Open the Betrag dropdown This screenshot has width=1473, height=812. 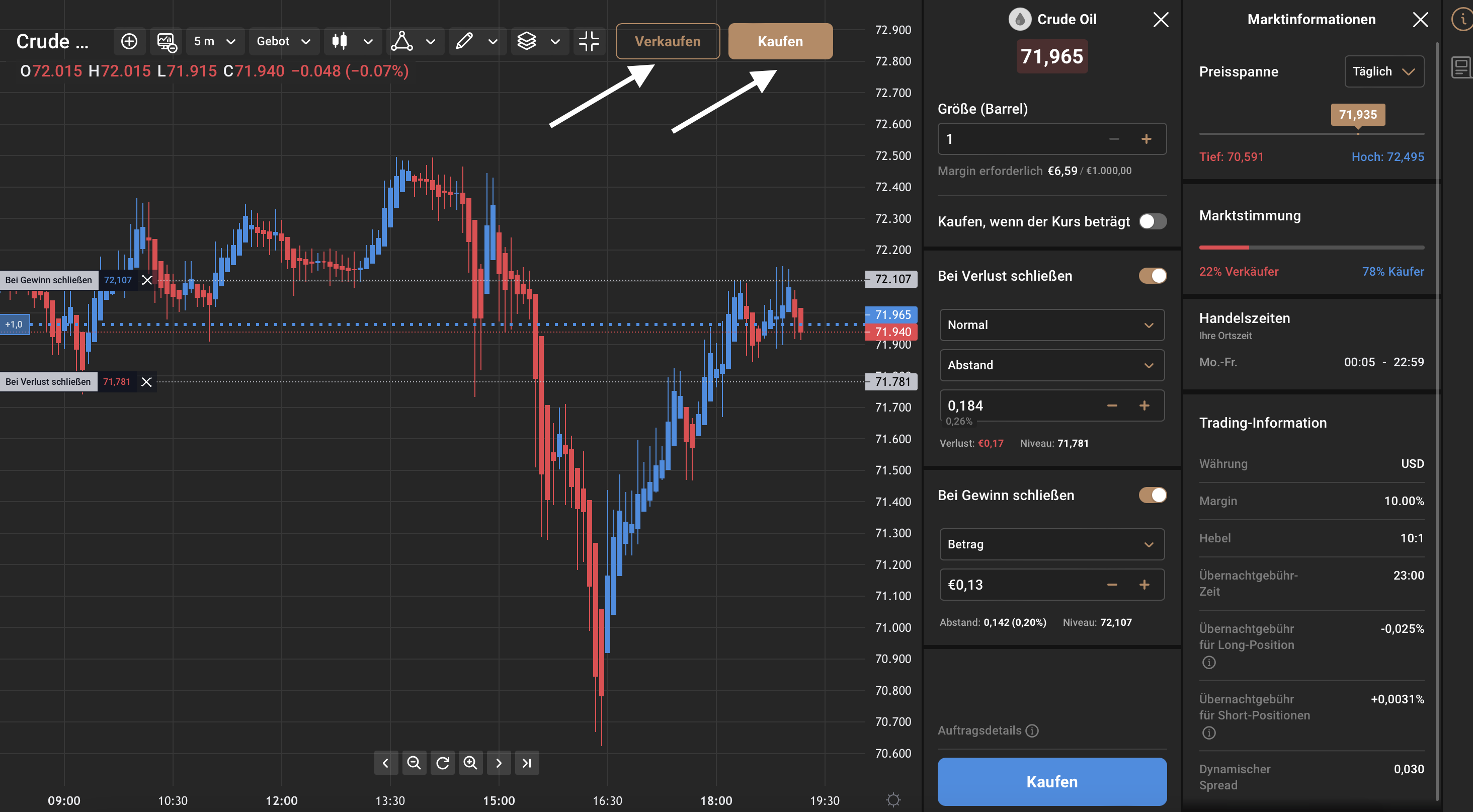1052,544
